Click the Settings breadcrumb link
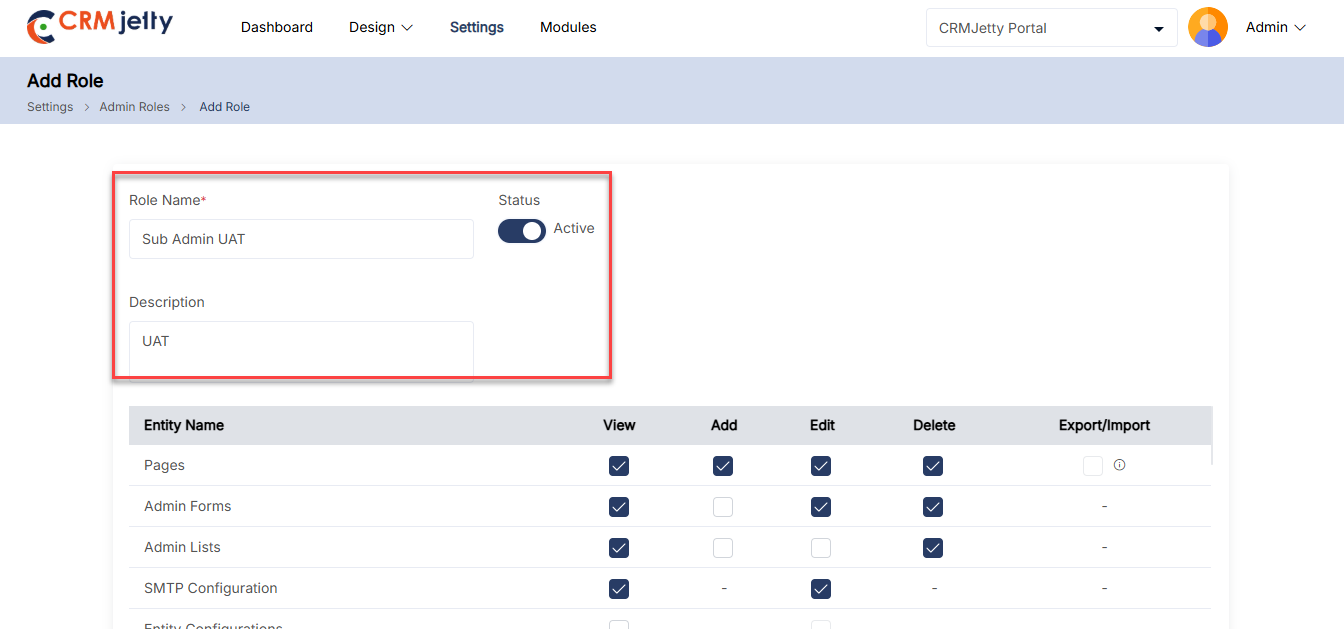 pyautogui.click(x=50, y=107)
